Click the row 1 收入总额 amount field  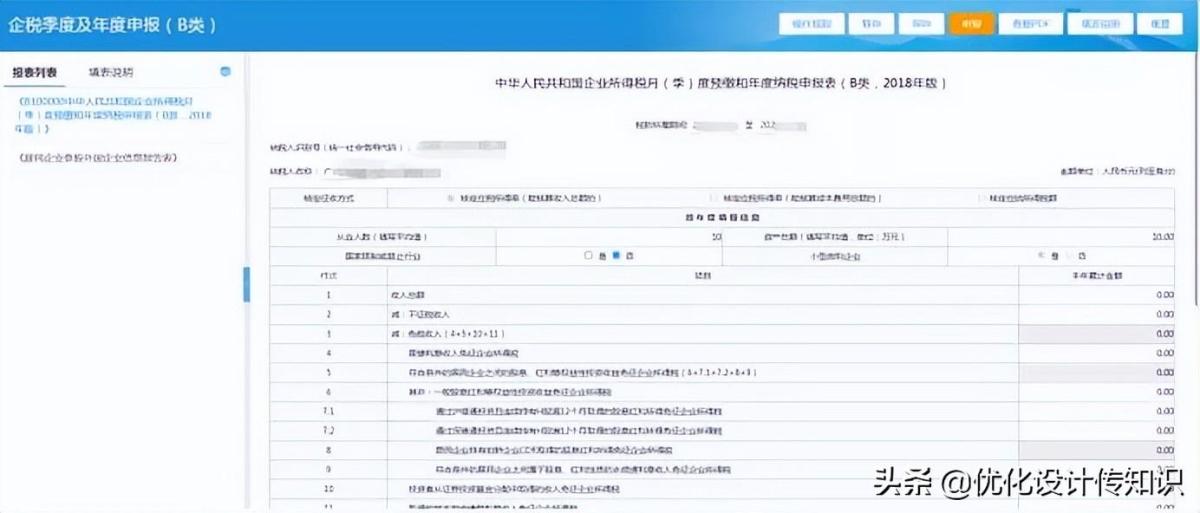coord(1096,295)
